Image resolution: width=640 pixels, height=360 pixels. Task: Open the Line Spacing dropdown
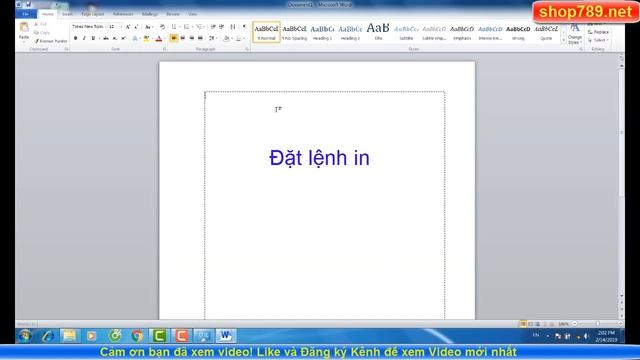(x=212, y=38)
